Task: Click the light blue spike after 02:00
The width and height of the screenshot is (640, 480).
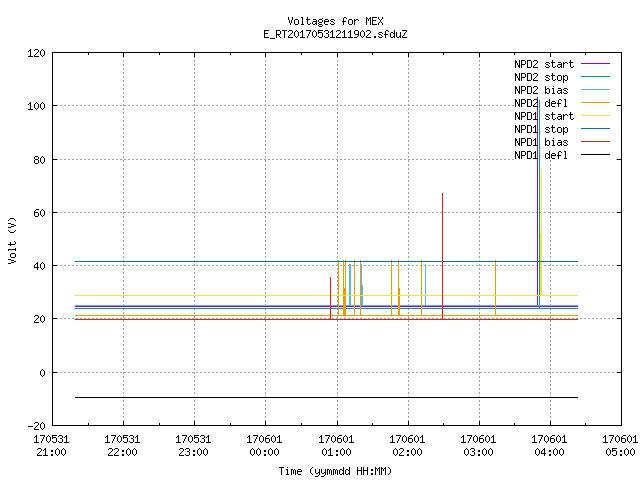Action: pyautogui.click(x=425, y=285)
